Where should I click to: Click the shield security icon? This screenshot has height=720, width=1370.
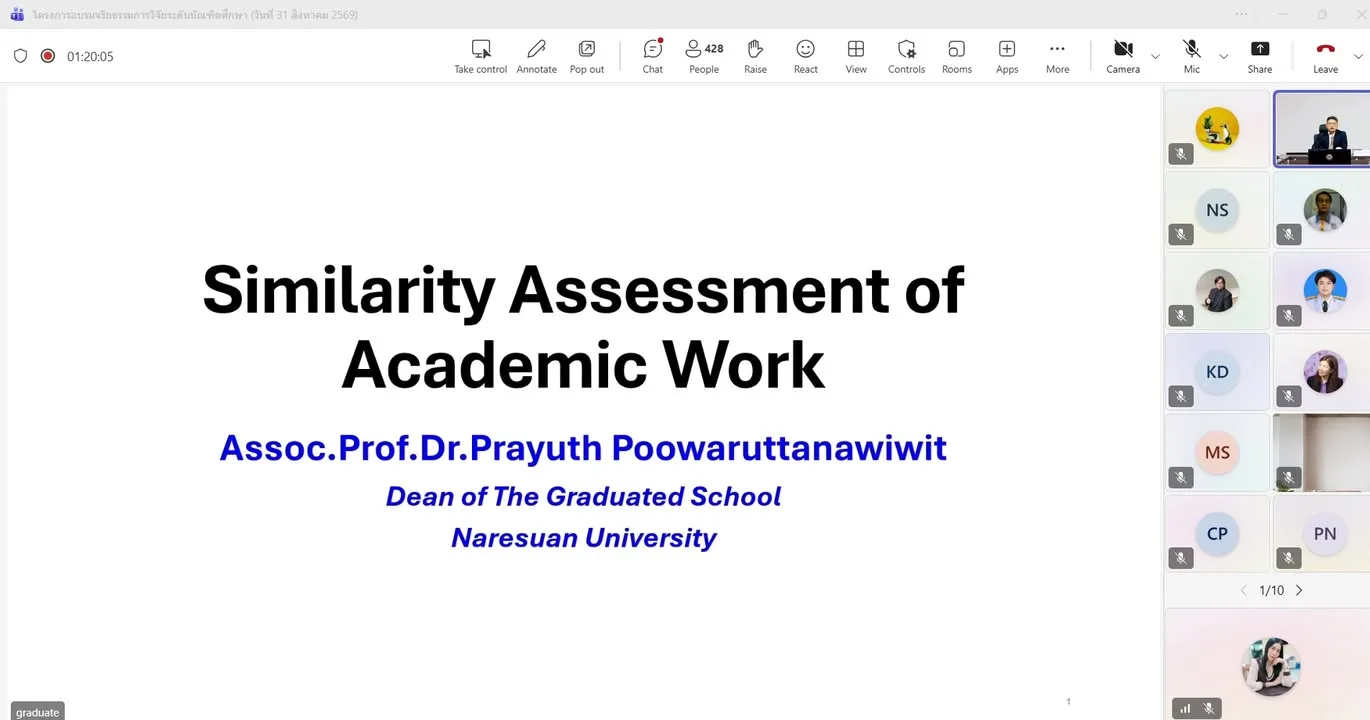pos(20,56)
